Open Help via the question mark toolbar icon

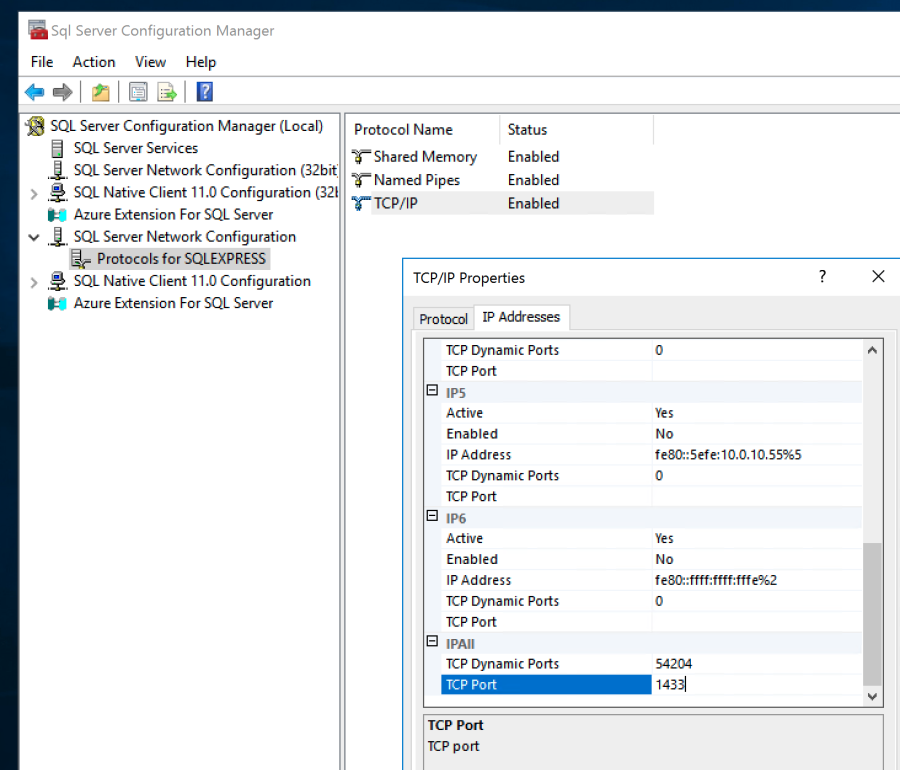(203, 91)
